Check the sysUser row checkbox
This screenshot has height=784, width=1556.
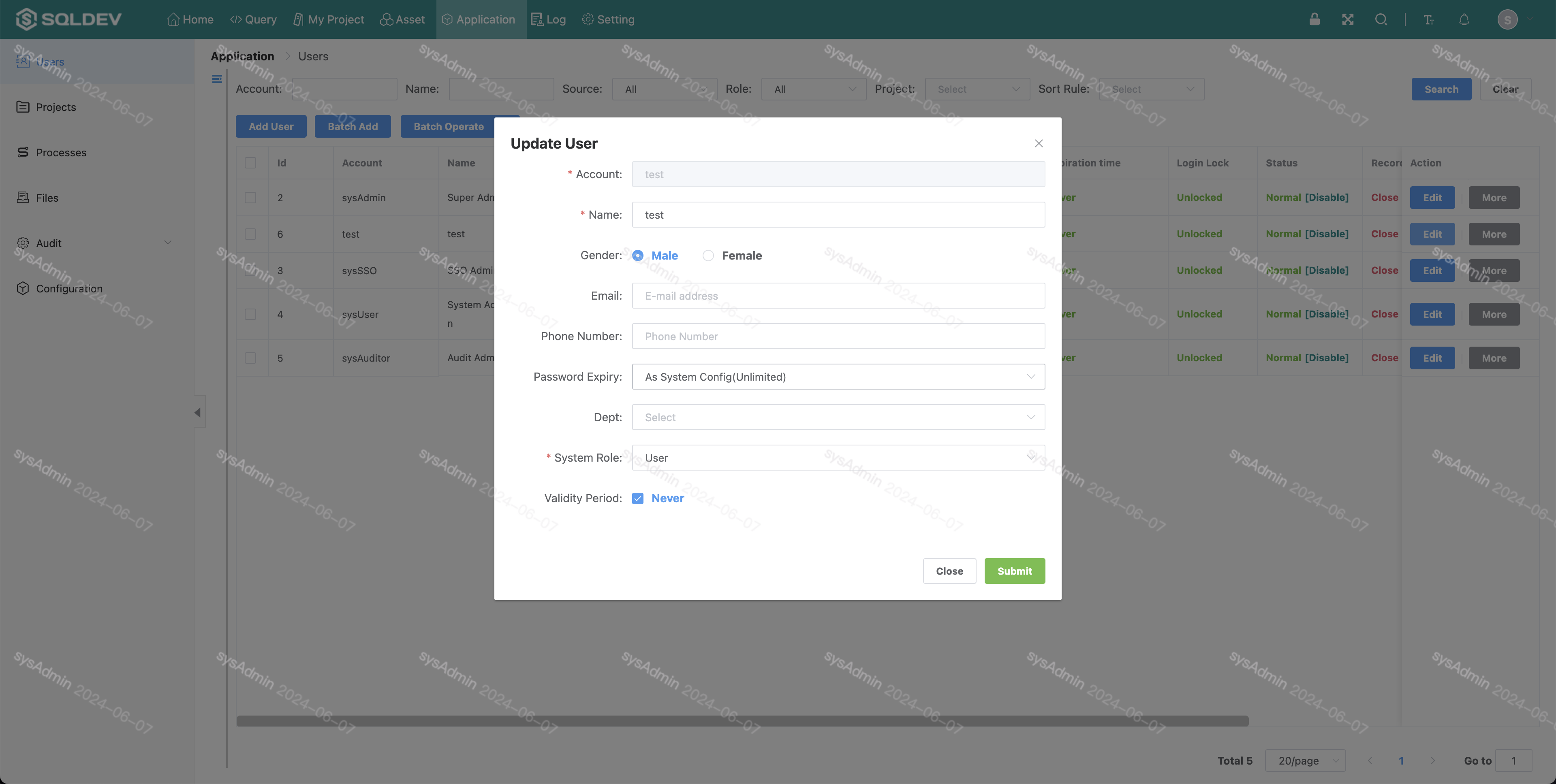coord(250,314)
